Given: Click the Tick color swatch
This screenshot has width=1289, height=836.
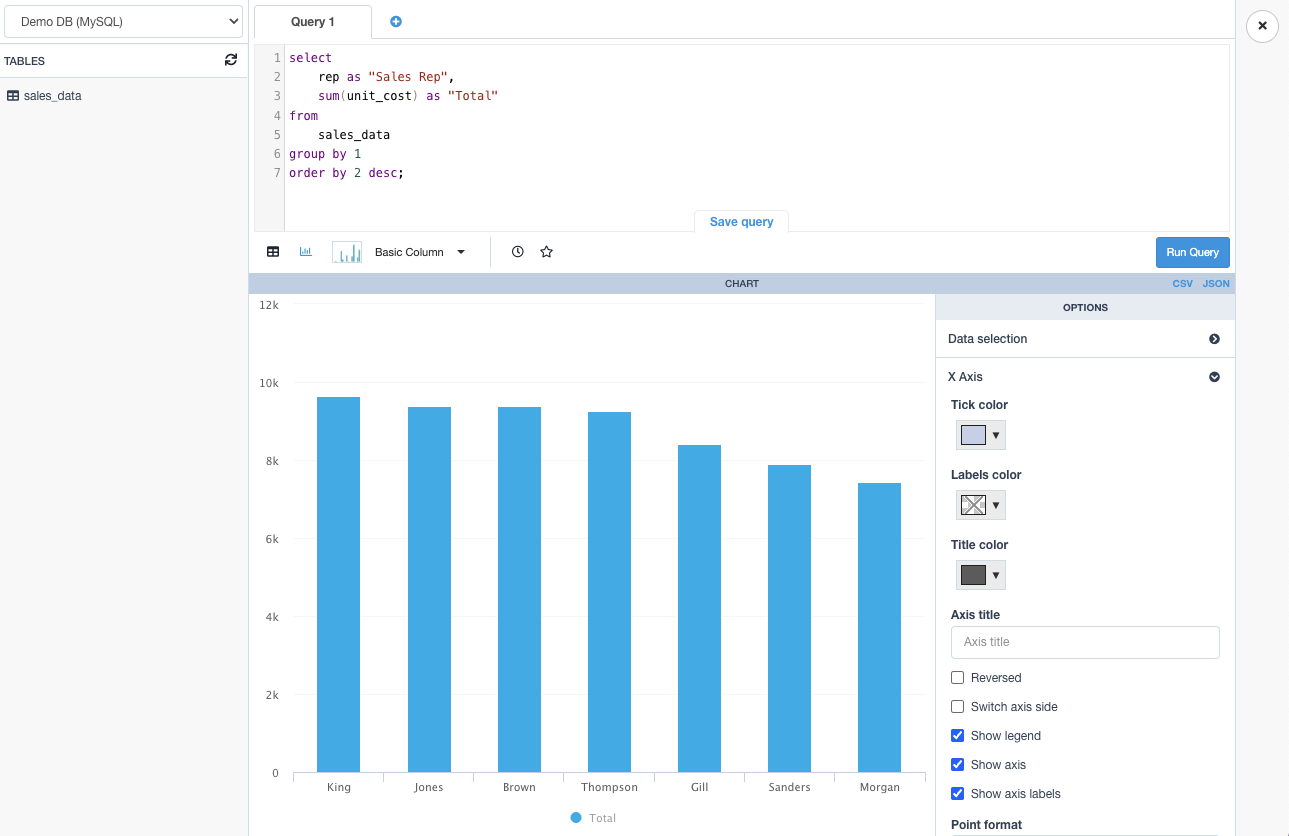Looking at the screenshot, I should [x=973, y=435].
